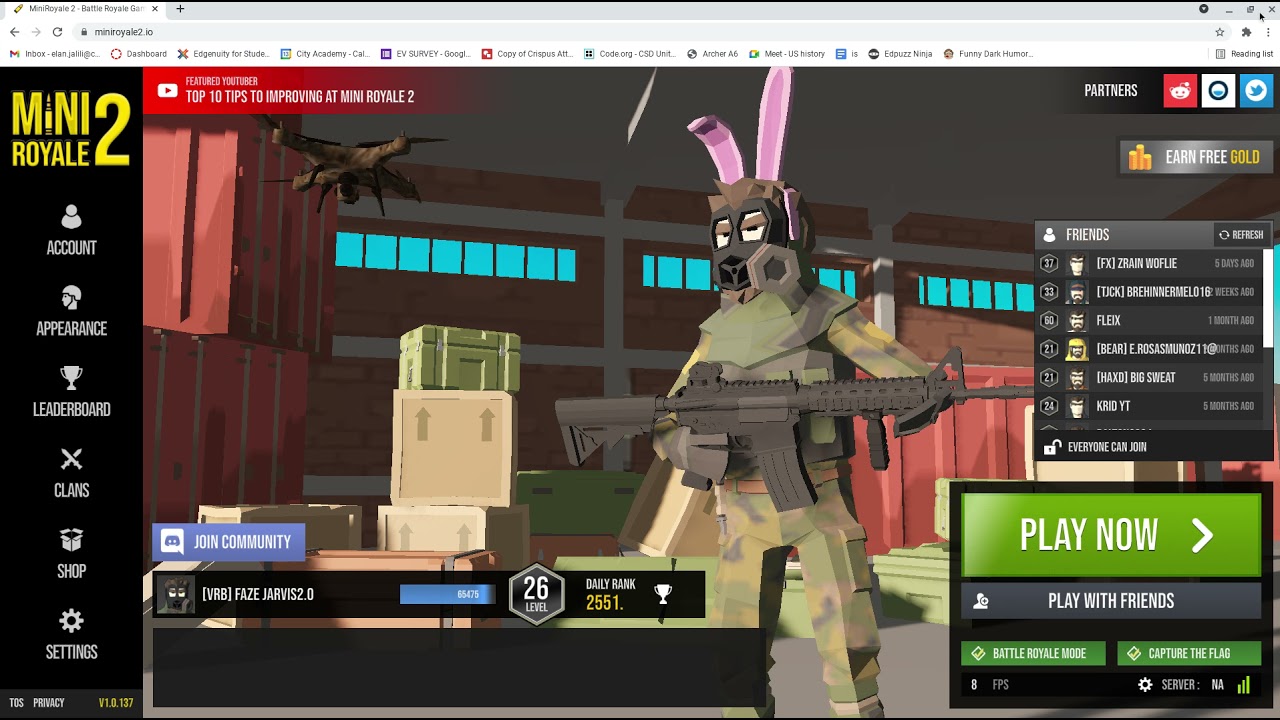
Task: Select friend KRID YT
Action: tap(1150, 406)
